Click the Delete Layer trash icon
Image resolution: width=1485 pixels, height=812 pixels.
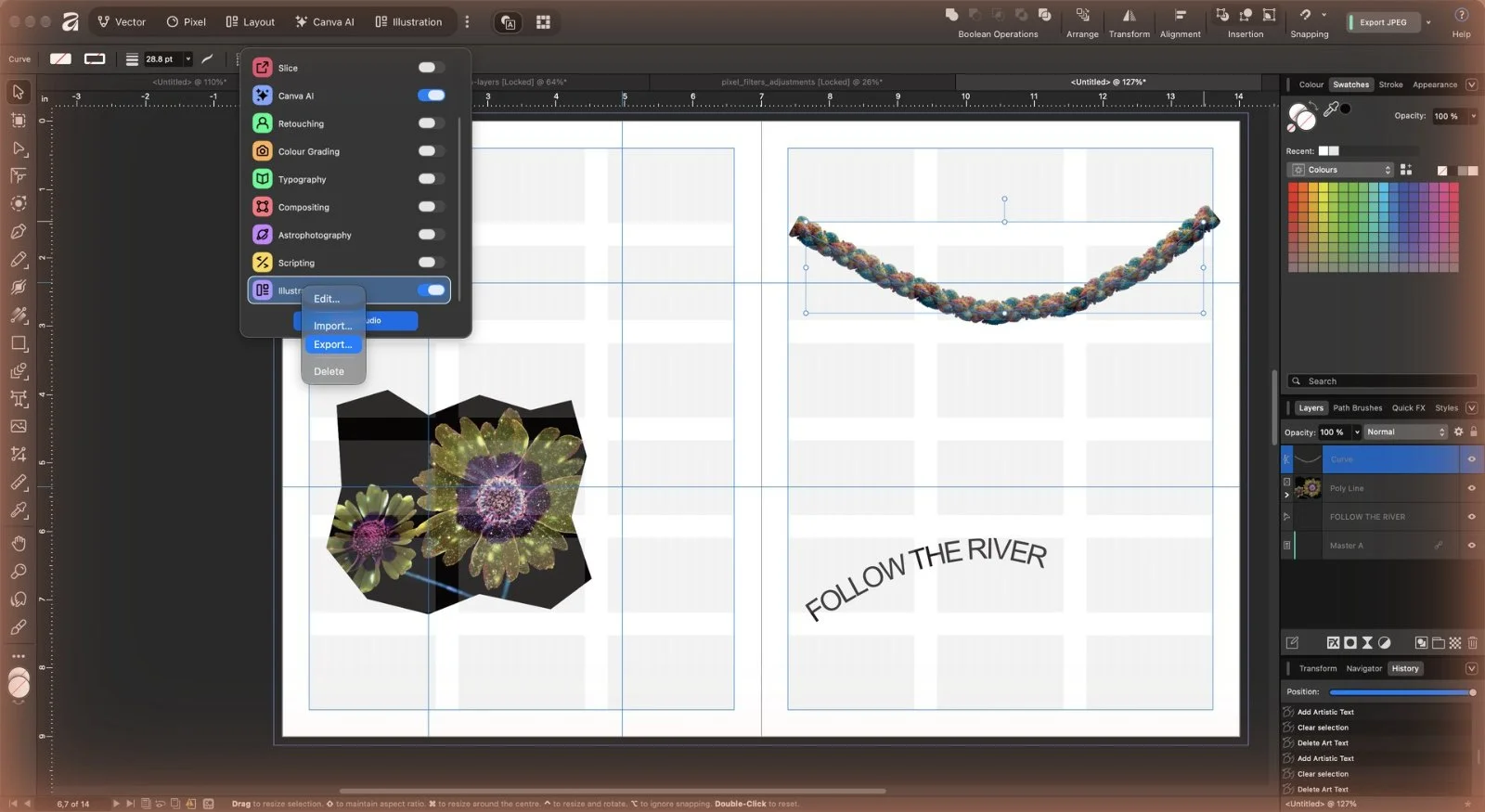pos(1472,642)
